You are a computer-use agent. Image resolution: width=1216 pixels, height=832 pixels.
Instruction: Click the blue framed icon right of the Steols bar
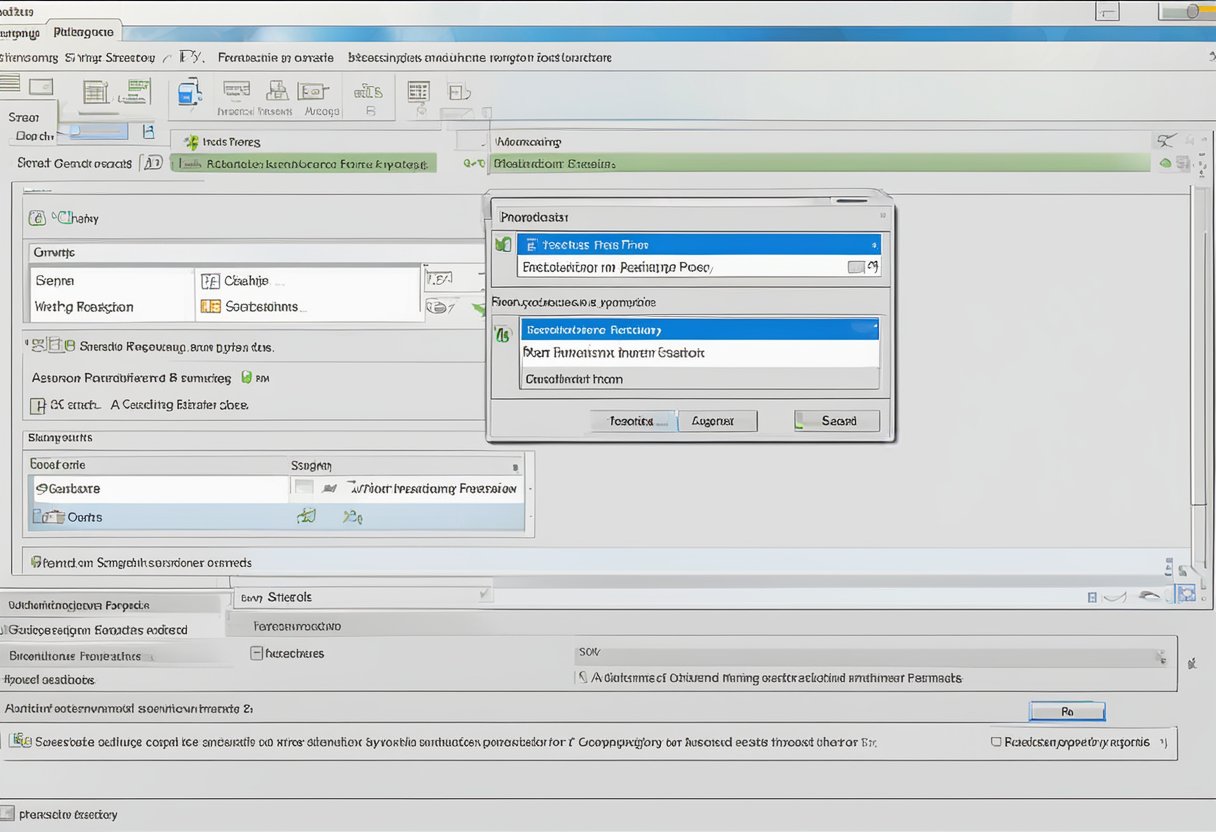point(1186,594)
